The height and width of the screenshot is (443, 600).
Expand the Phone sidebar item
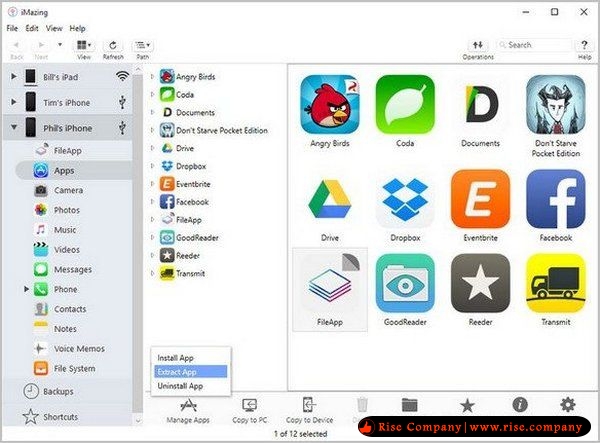click(26, 289)
